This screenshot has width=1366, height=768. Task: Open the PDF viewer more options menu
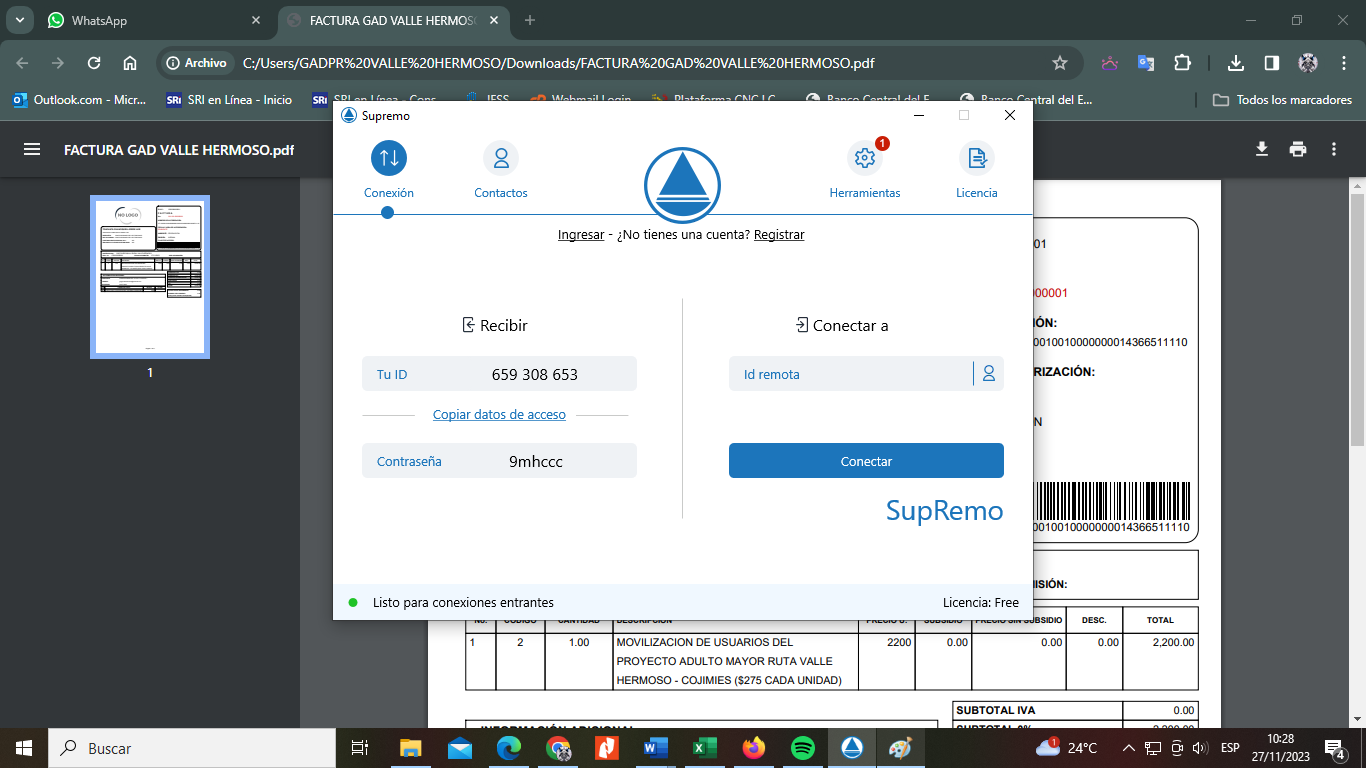[1334, 150]
